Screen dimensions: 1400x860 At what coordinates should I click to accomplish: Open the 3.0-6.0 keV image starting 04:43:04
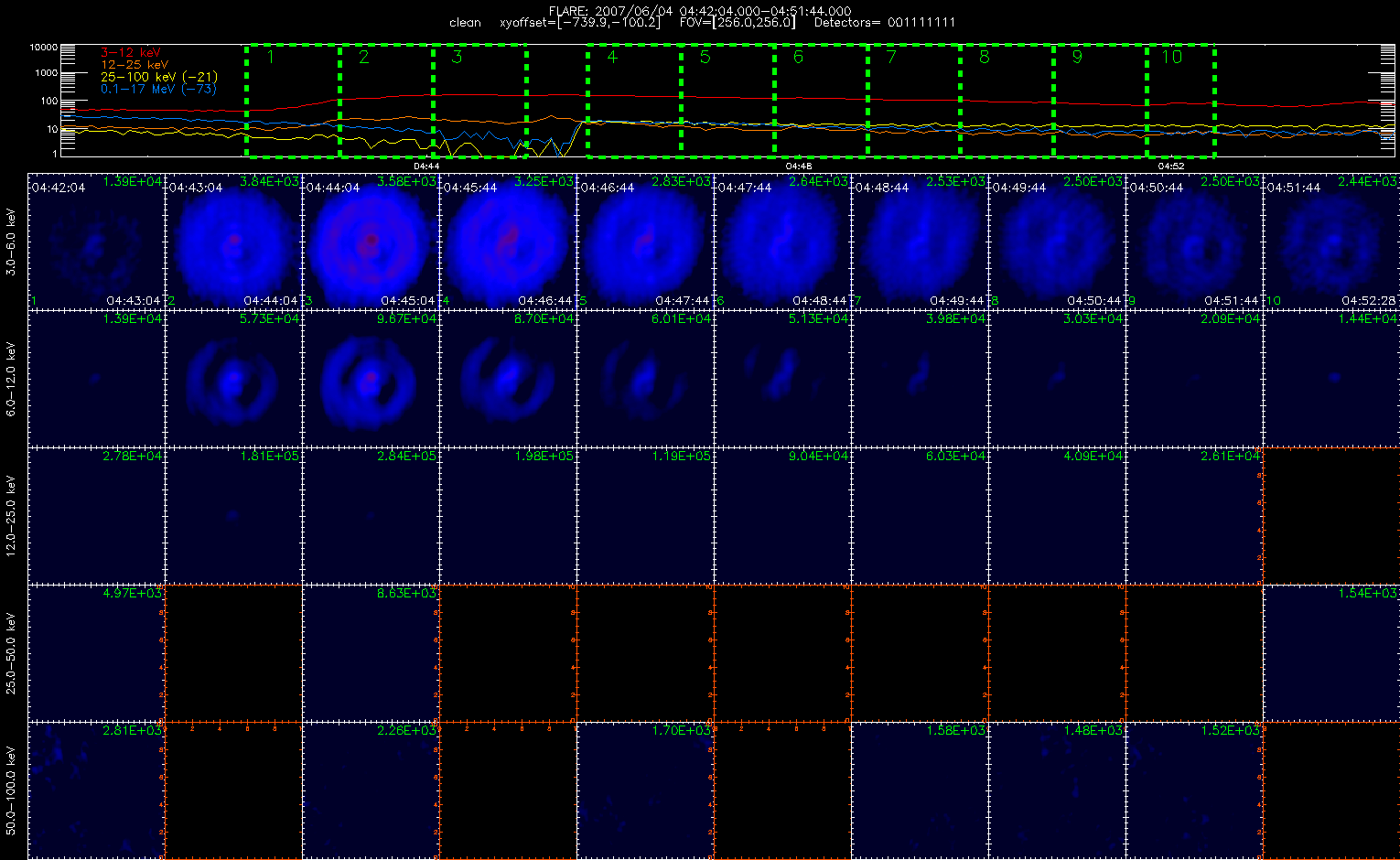click(233, 241)
